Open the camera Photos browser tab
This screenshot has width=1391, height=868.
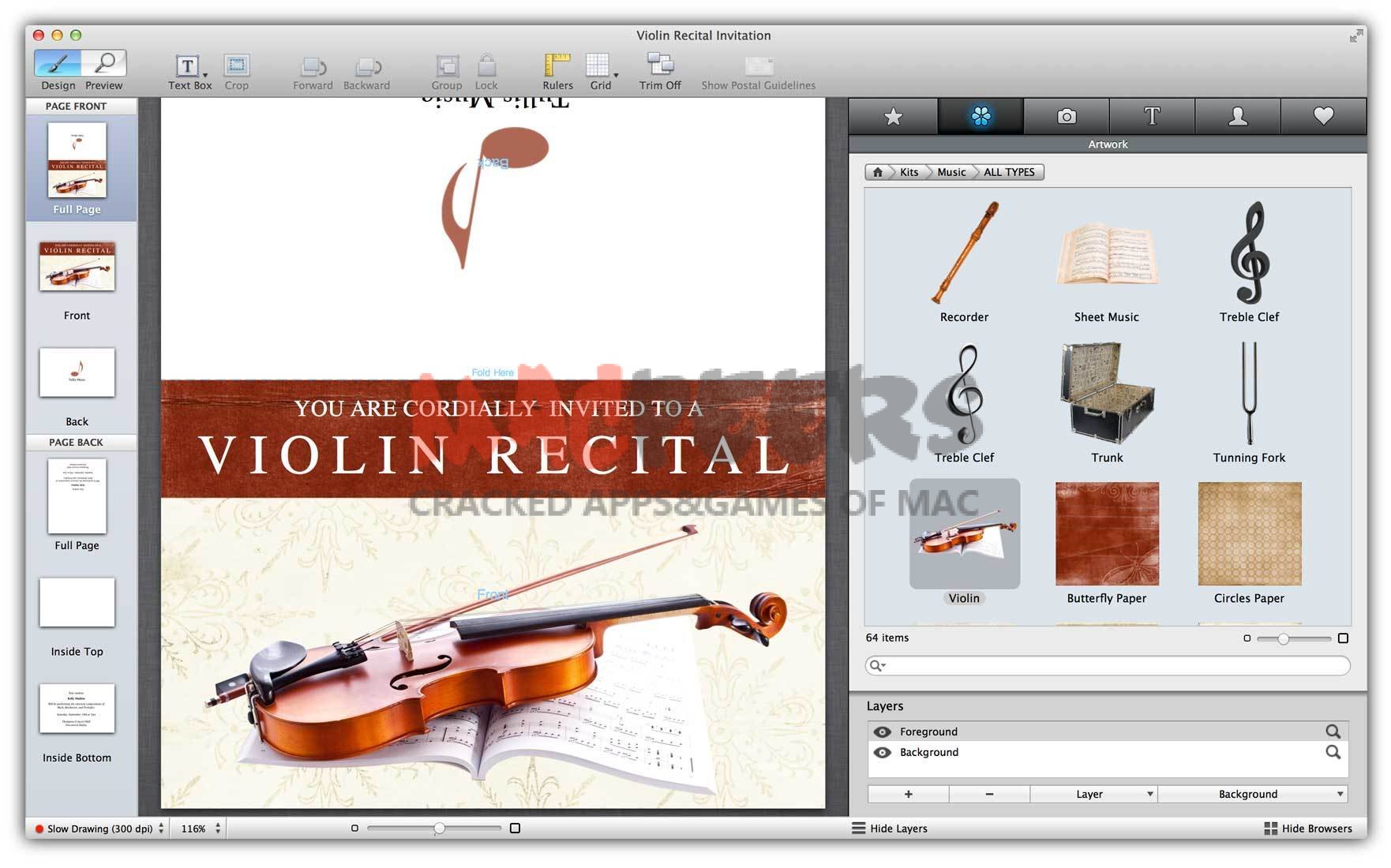(1066, 117)
